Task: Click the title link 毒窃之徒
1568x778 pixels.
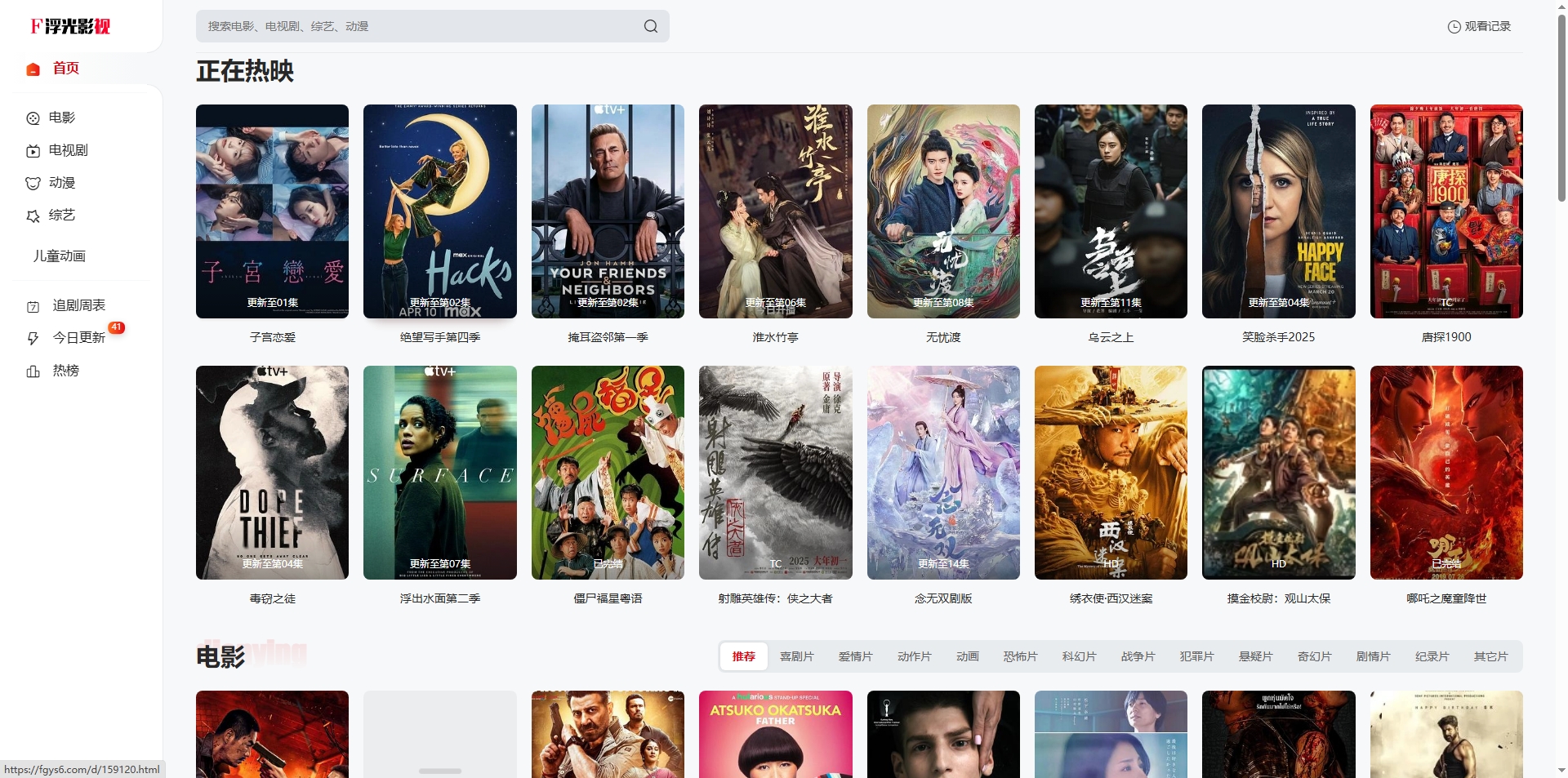Action: [273, 598]
